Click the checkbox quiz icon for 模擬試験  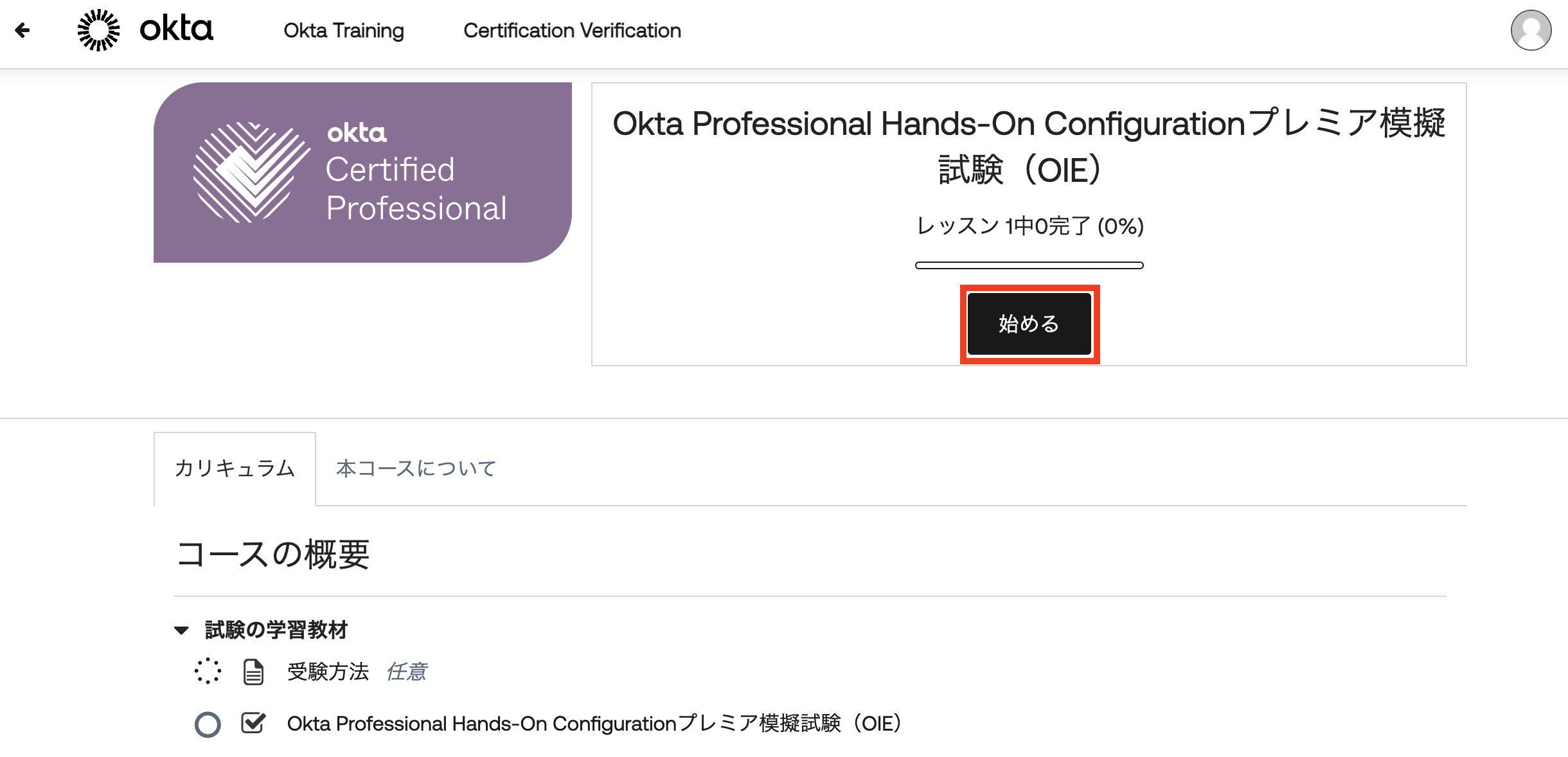pos(253,723)
